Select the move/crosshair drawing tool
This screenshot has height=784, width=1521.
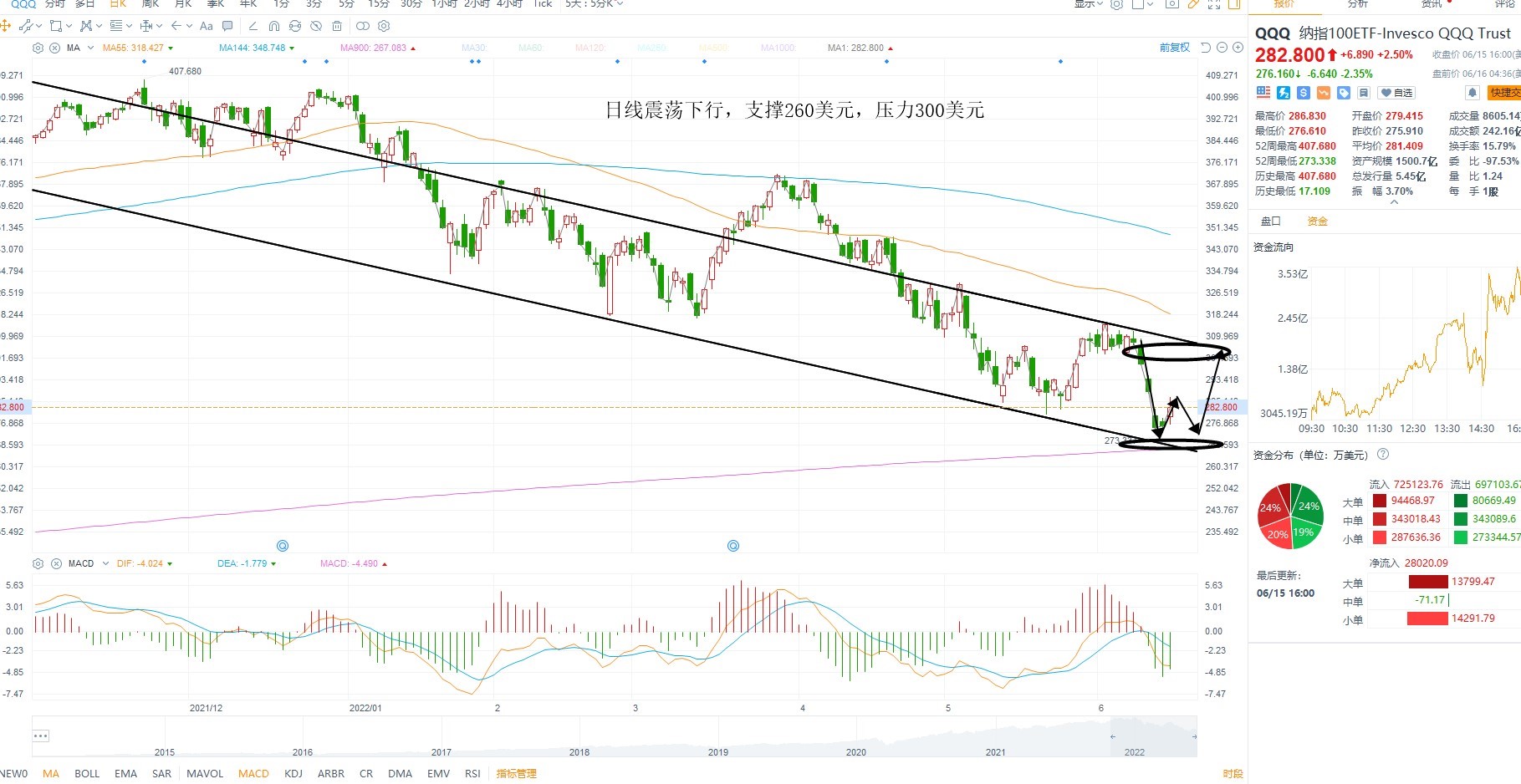click(5, 26)
